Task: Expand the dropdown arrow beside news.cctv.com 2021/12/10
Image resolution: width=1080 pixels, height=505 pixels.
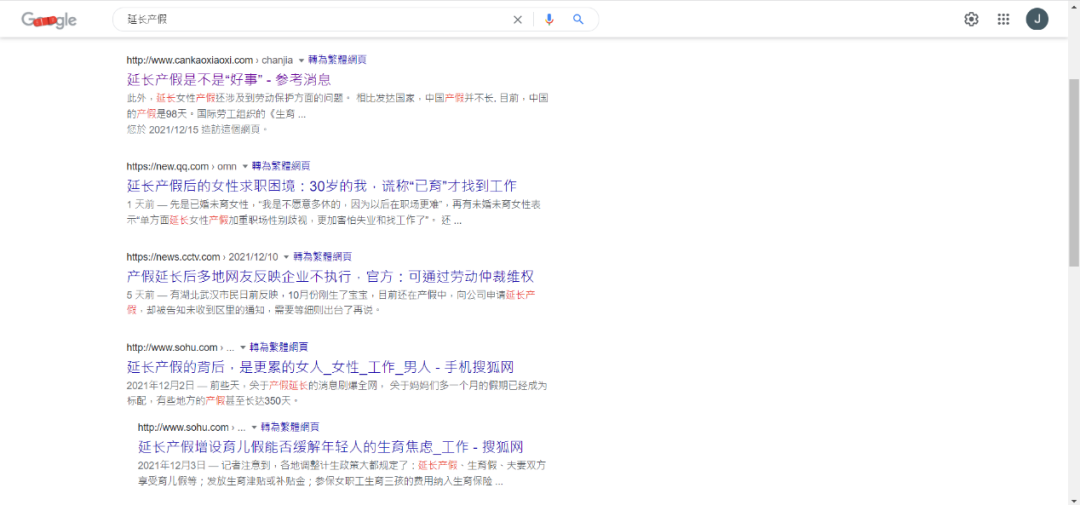Action: coord(287,257)
